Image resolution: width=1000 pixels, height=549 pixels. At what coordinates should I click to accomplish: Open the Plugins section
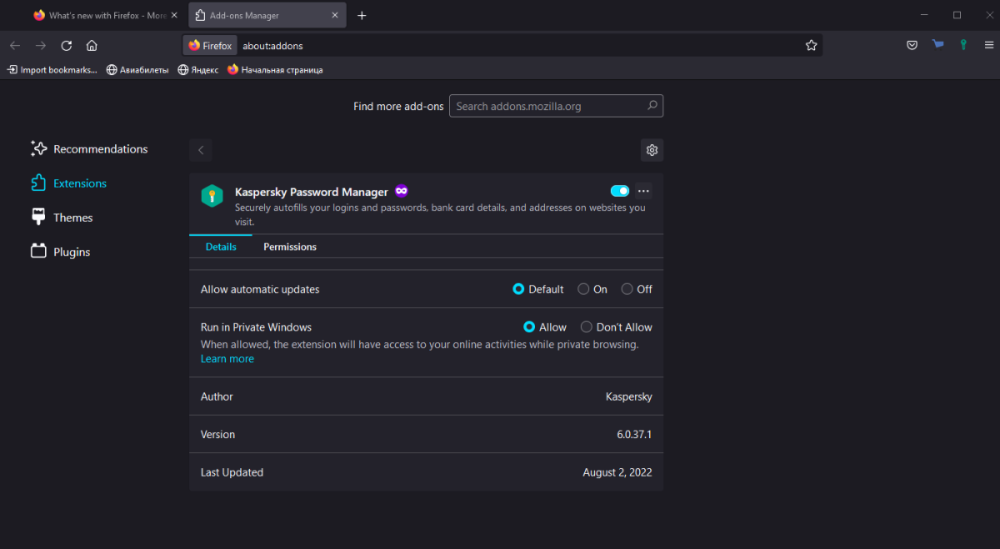pos(71,252)
